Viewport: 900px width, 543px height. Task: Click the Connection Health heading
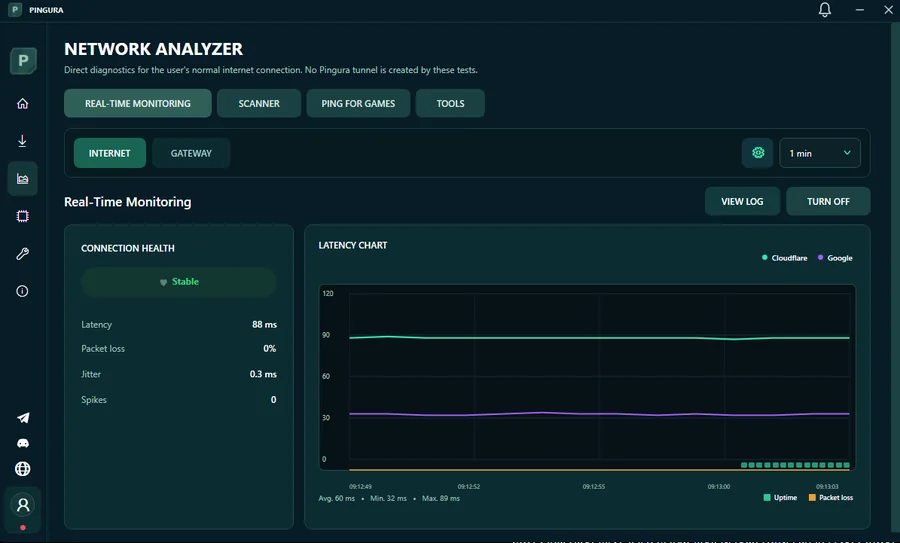127,248
